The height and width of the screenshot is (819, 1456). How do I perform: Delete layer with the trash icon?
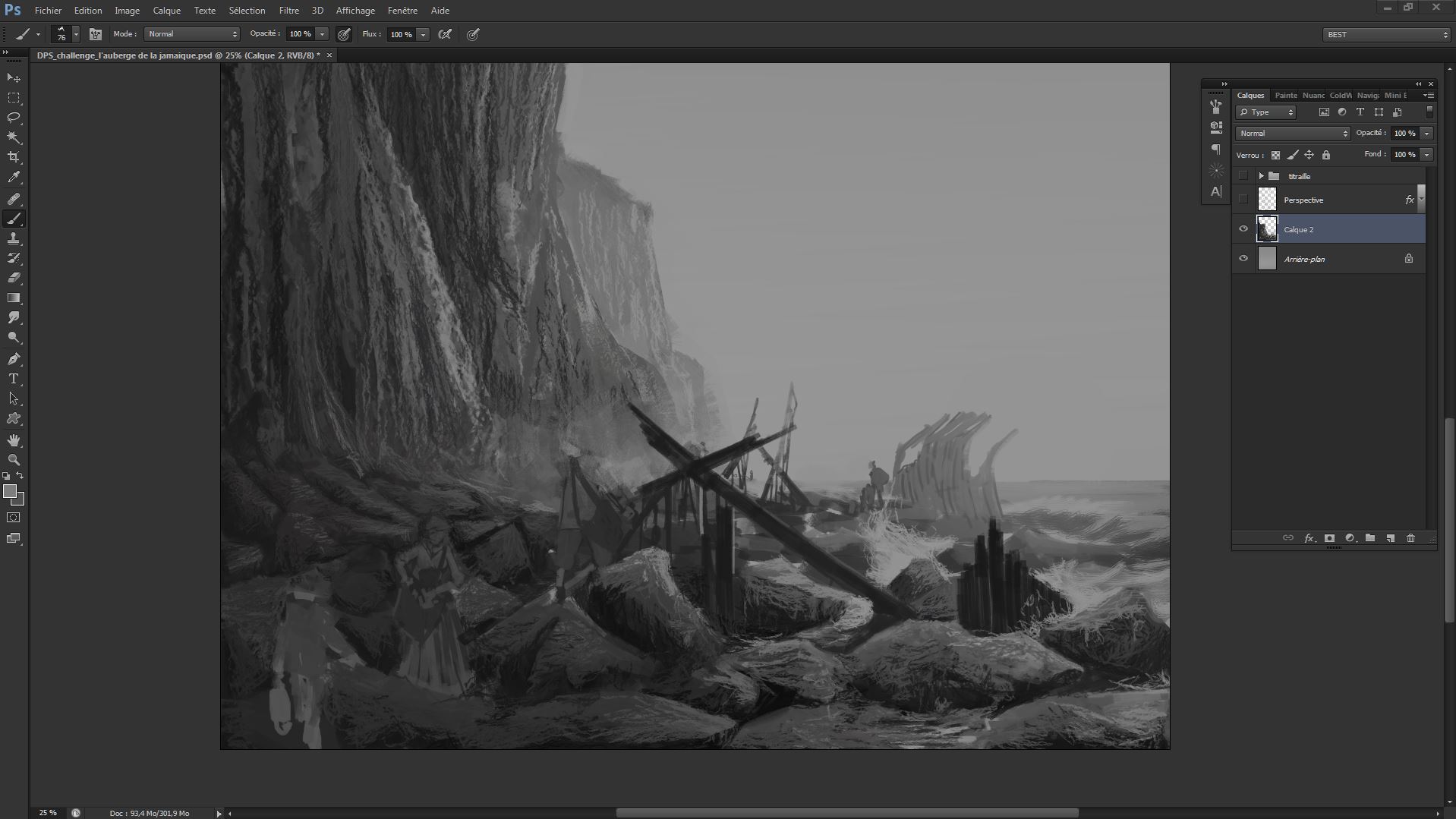(1410, 538)
